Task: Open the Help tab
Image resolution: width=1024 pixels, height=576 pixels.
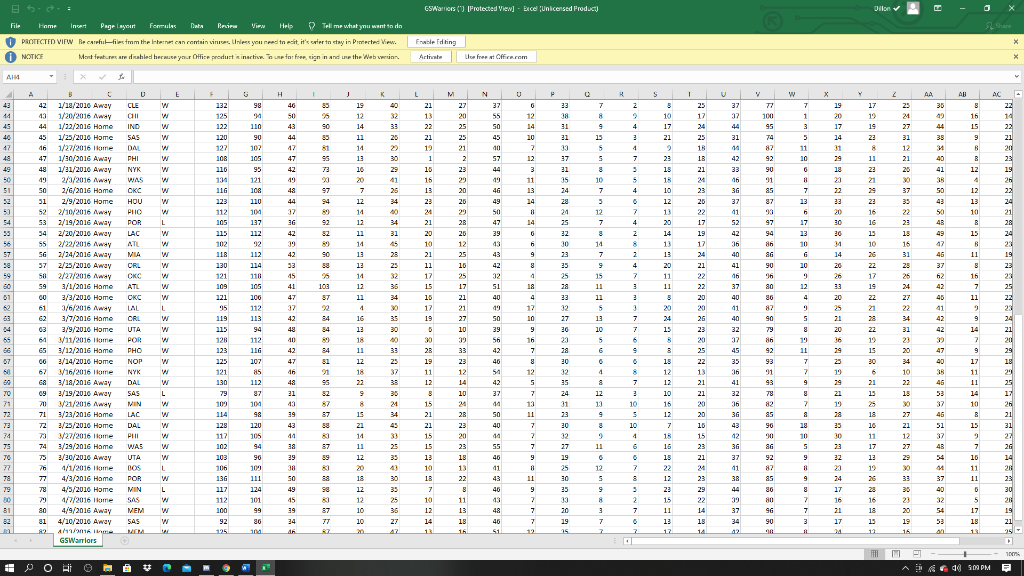Action: click(286, 26)
